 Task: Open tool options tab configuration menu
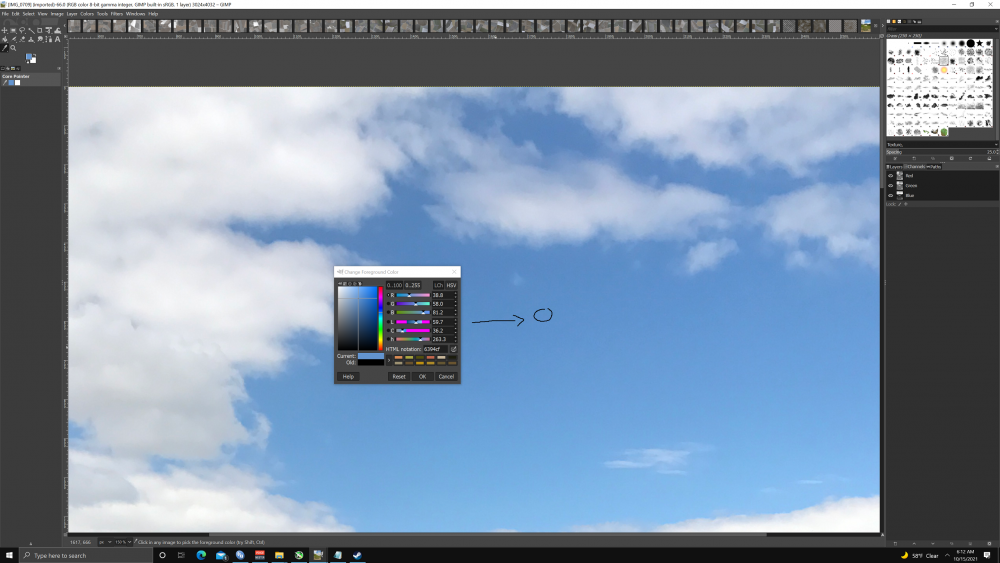point(59,68)
